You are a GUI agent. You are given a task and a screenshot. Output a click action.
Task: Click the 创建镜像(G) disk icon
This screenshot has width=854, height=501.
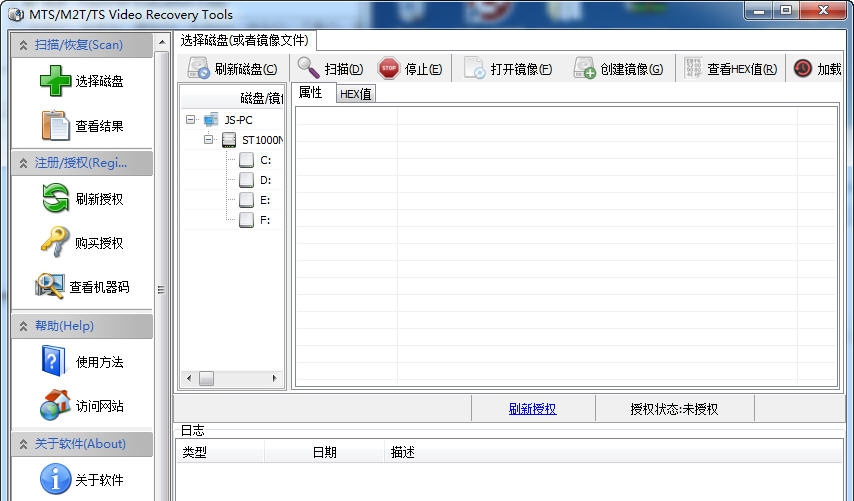coord(584,69)
